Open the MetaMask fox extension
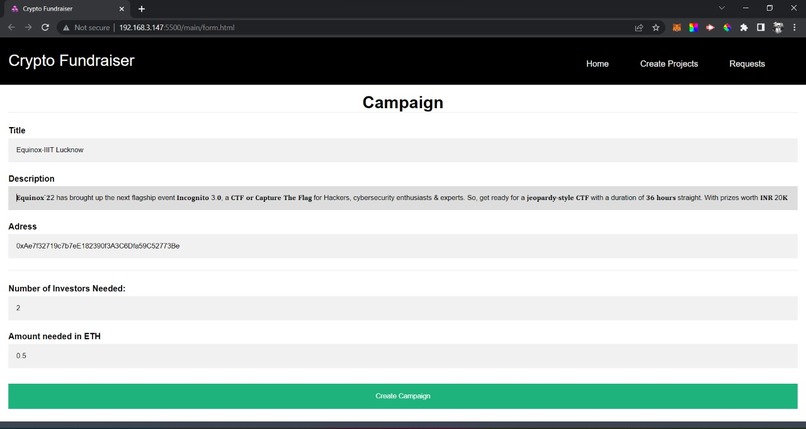Image resolution: width=806 pixels, height=429 pixels. (676, 28)
